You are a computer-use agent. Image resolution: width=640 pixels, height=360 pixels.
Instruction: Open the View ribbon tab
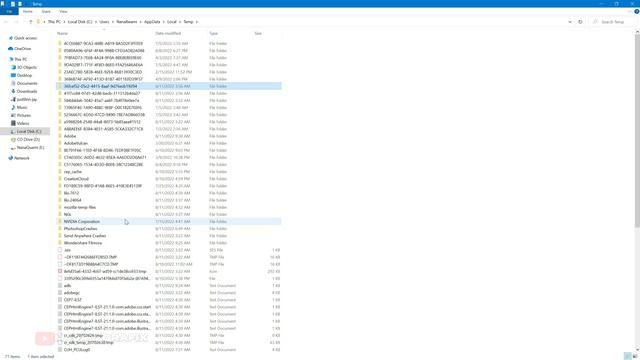[63, 11]
